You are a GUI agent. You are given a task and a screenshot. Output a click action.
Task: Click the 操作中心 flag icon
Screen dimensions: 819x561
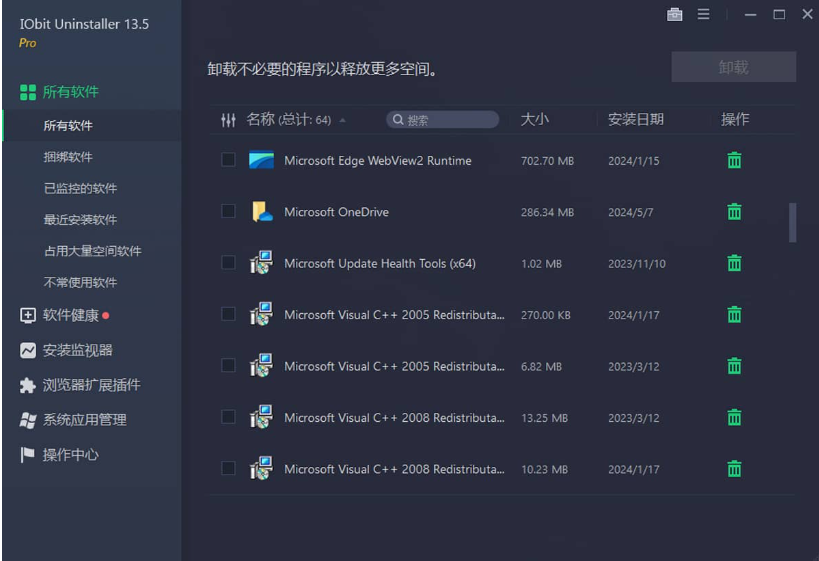click(27, 455)
